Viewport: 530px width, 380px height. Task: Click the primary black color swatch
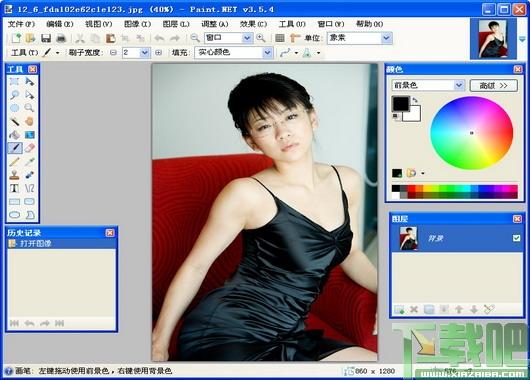[401, 103]
